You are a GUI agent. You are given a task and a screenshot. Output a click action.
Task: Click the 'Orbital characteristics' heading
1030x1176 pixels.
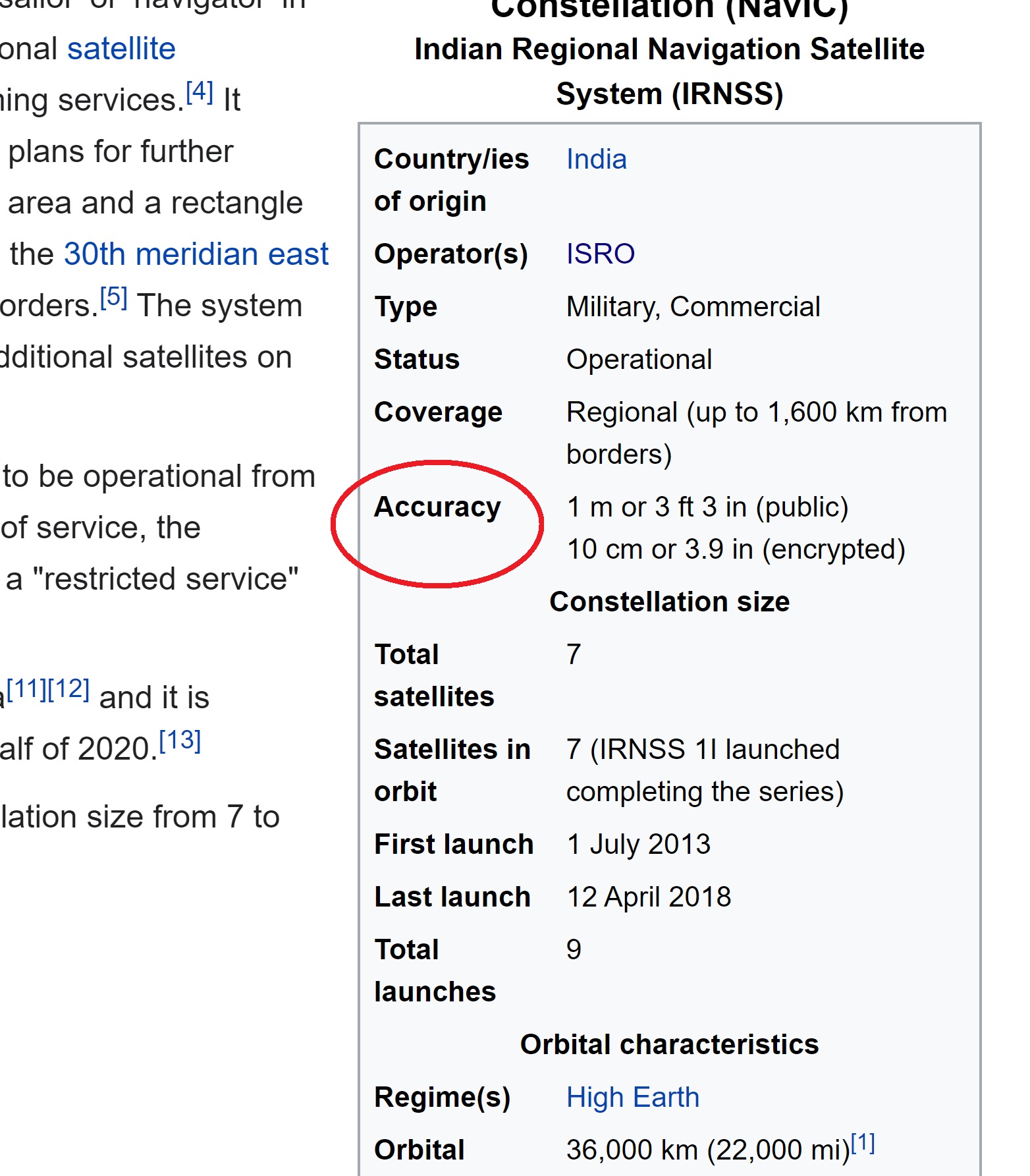coord(670,1045)
